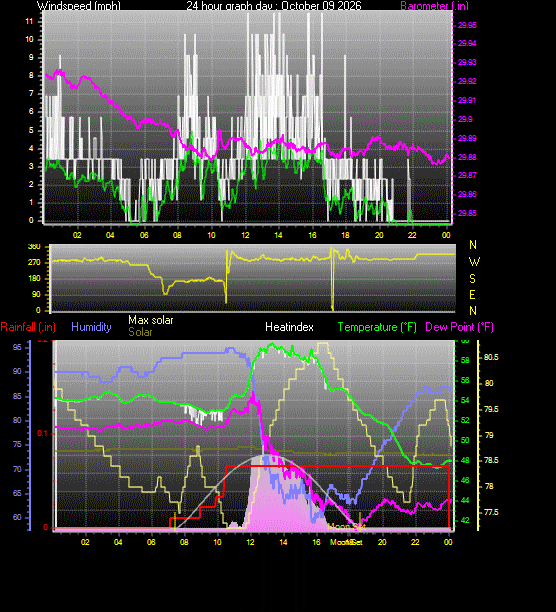556x612 pixels.
Task: Click the 0.1 rainfall axis value
Action: click(x=42, y=433)
